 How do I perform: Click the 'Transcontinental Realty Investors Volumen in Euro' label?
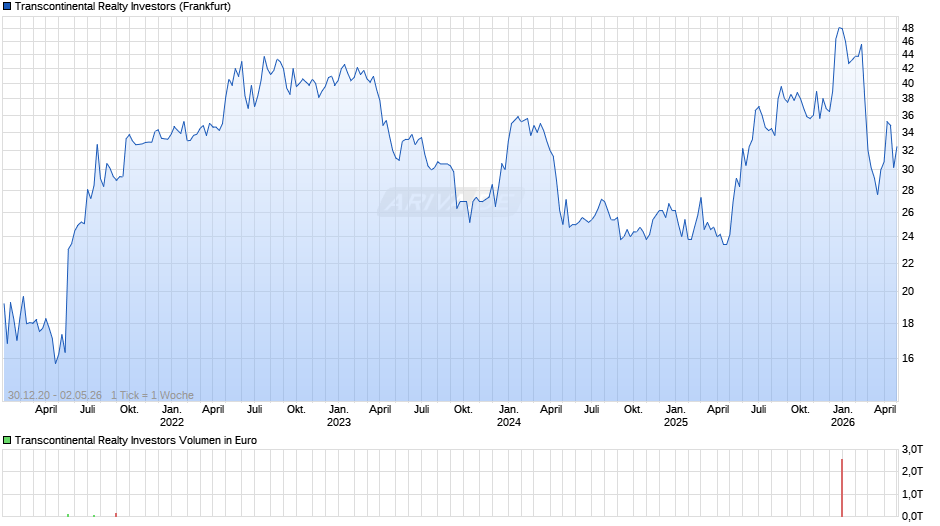pos(136,440)
